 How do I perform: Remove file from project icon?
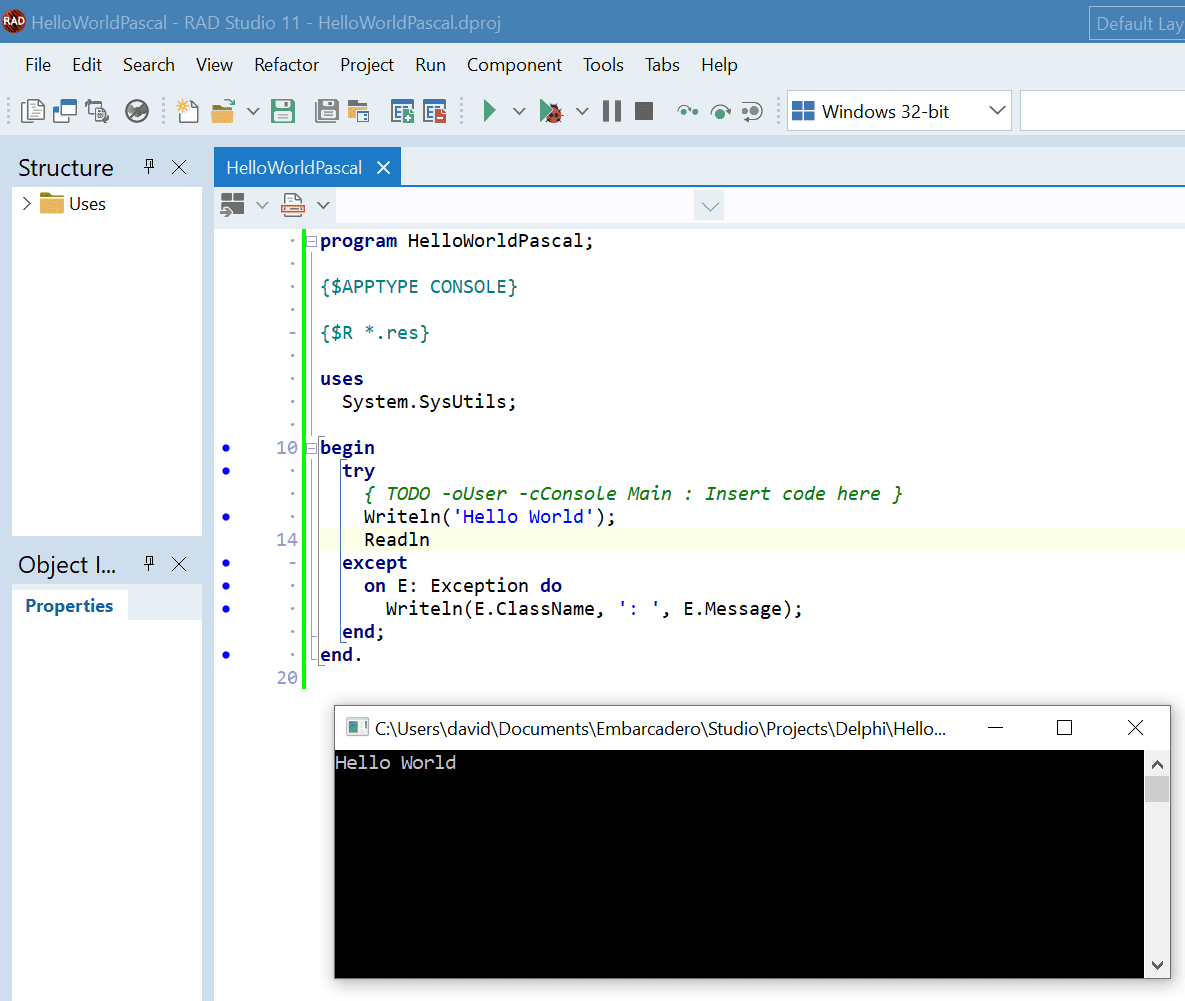click(435, 111)
